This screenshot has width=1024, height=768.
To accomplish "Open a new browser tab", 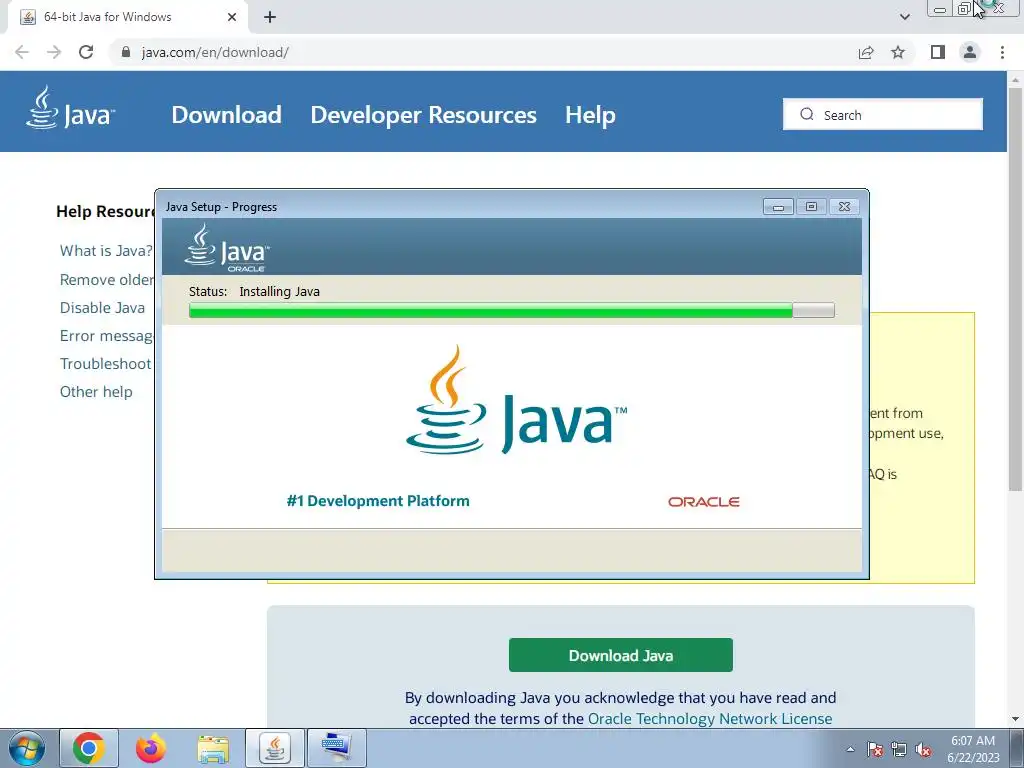I will tap(270, 17).
